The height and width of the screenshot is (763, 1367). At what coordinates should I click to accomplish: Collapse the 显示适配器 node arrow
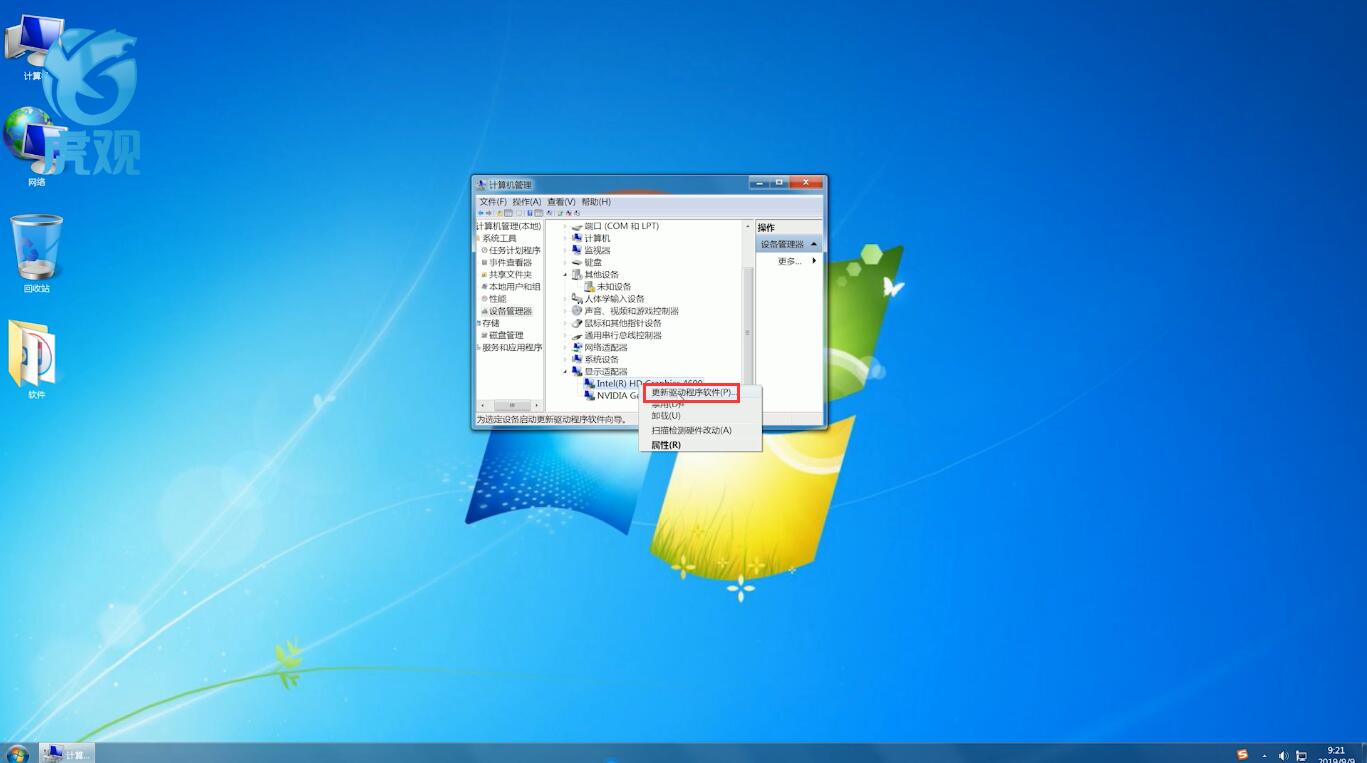click(565, 371)
